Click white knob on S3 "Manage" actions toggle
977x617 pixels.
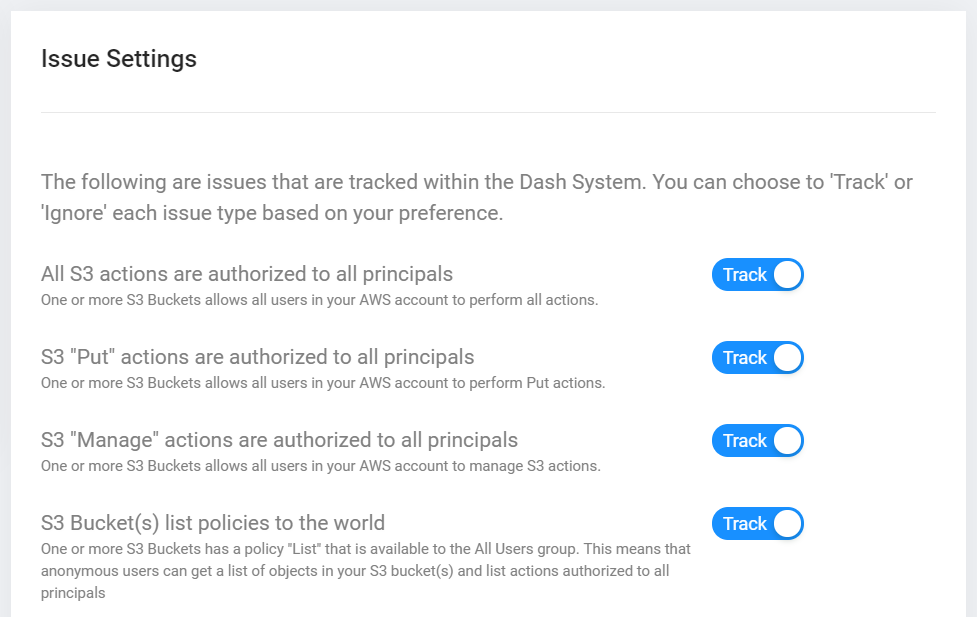tap(787, 441)
